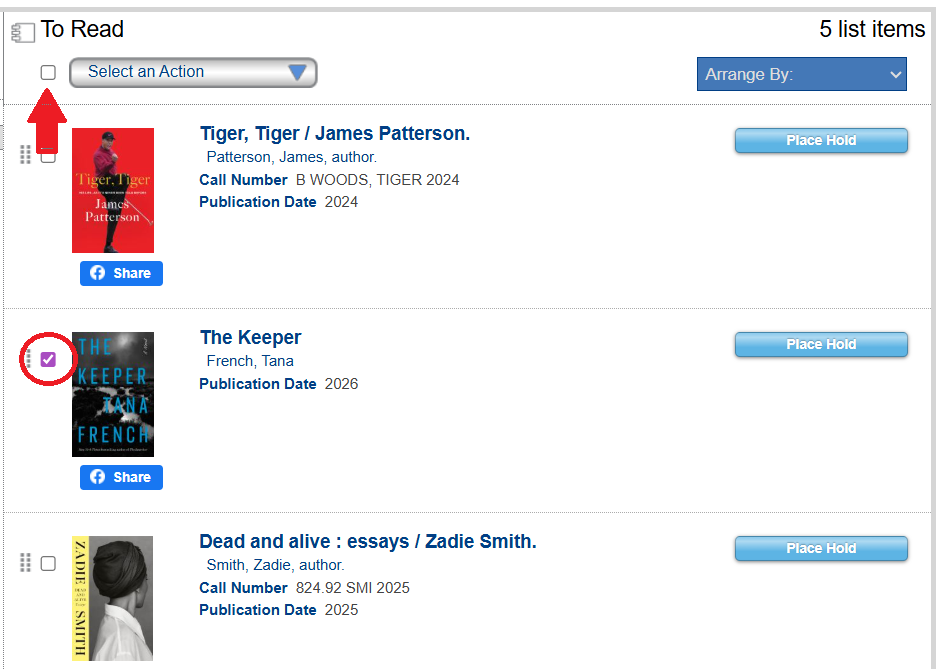Click the Share button below The Keeper
The width and height of the screenshot is (936, 669).
tap(121, 477)
